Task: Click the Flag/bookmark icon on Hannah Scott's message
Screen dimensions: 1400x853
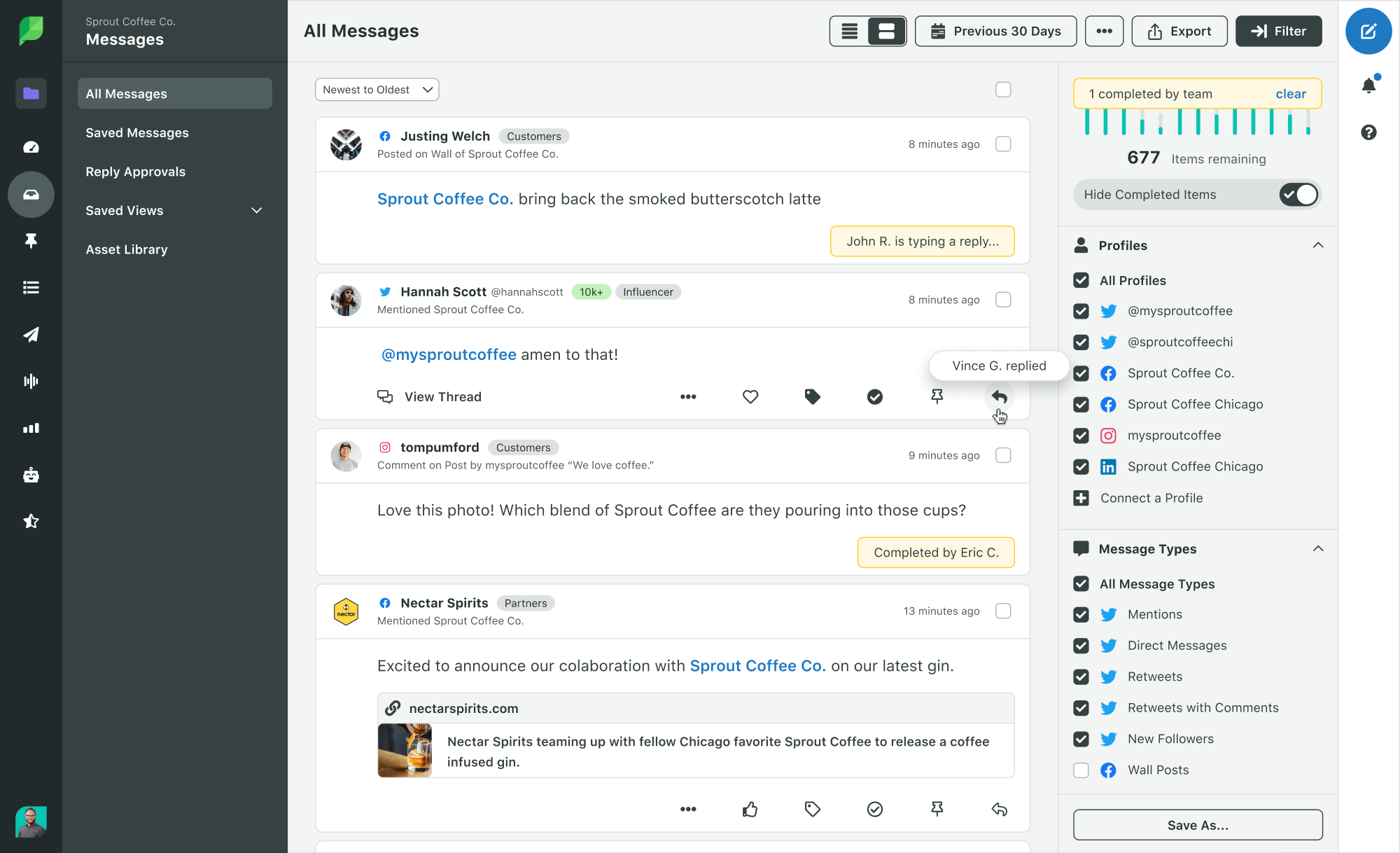Action: point(937,397)
